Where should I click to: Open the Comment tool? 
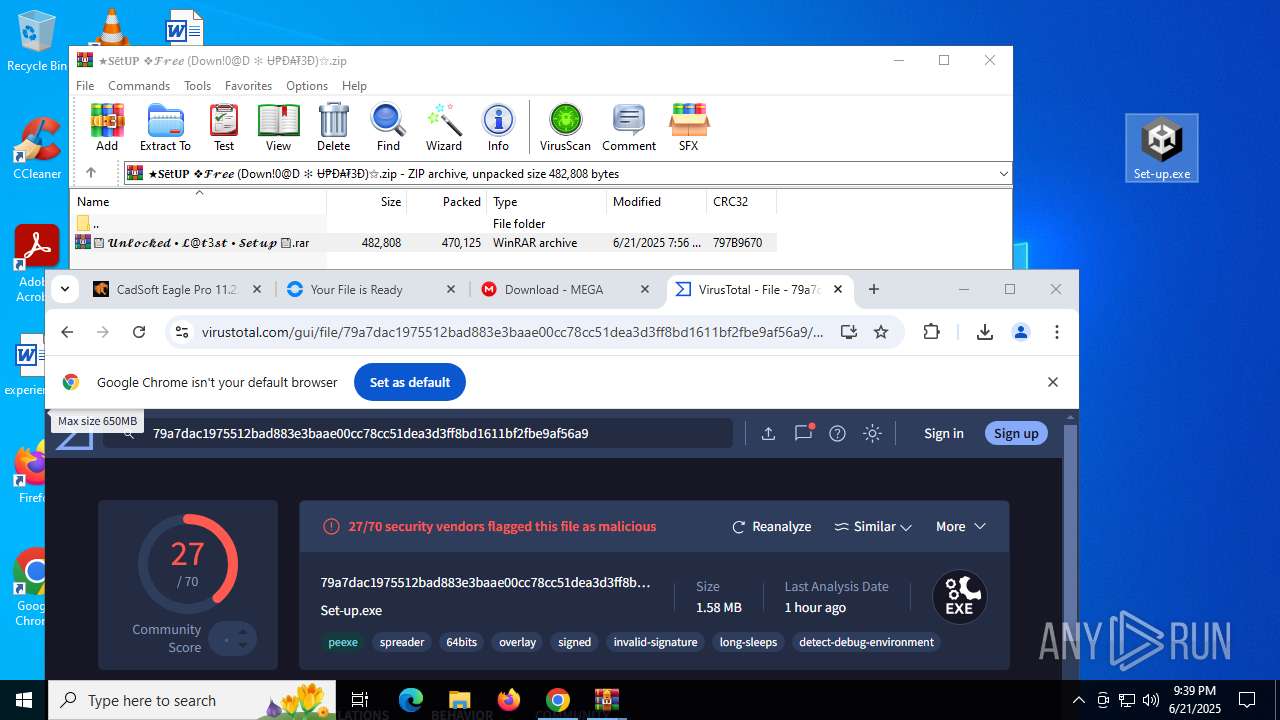point(629,127)
